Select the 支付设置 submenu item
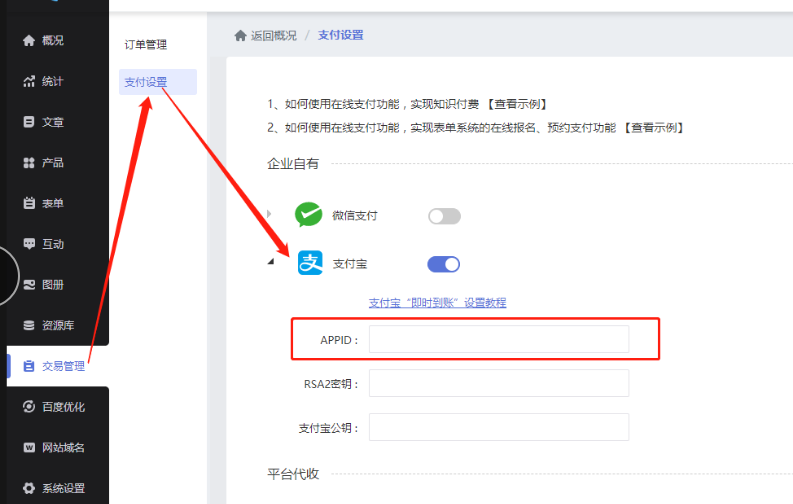The width and height of the screenshot is (793, 504). [158, 82]
